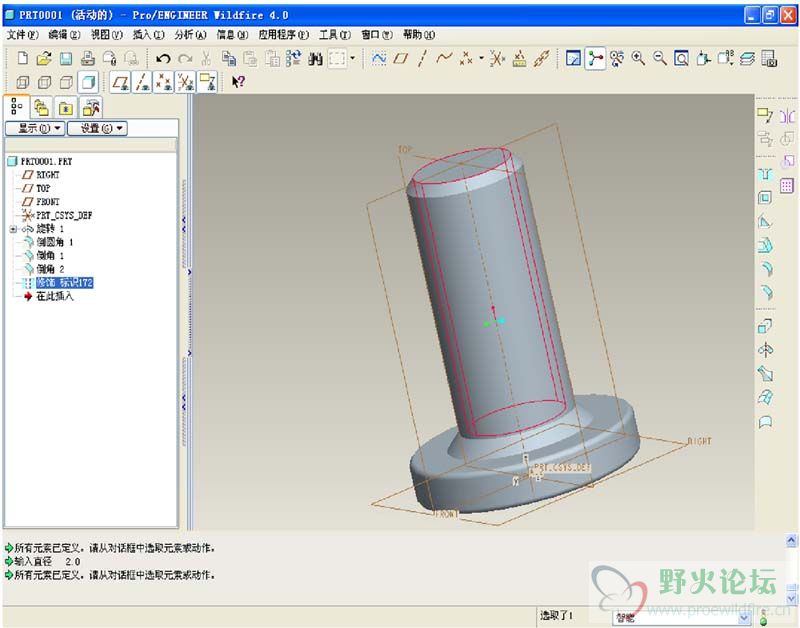Open the 文件 menu
Screen dimensions: 800x628
tap(22, 35)
